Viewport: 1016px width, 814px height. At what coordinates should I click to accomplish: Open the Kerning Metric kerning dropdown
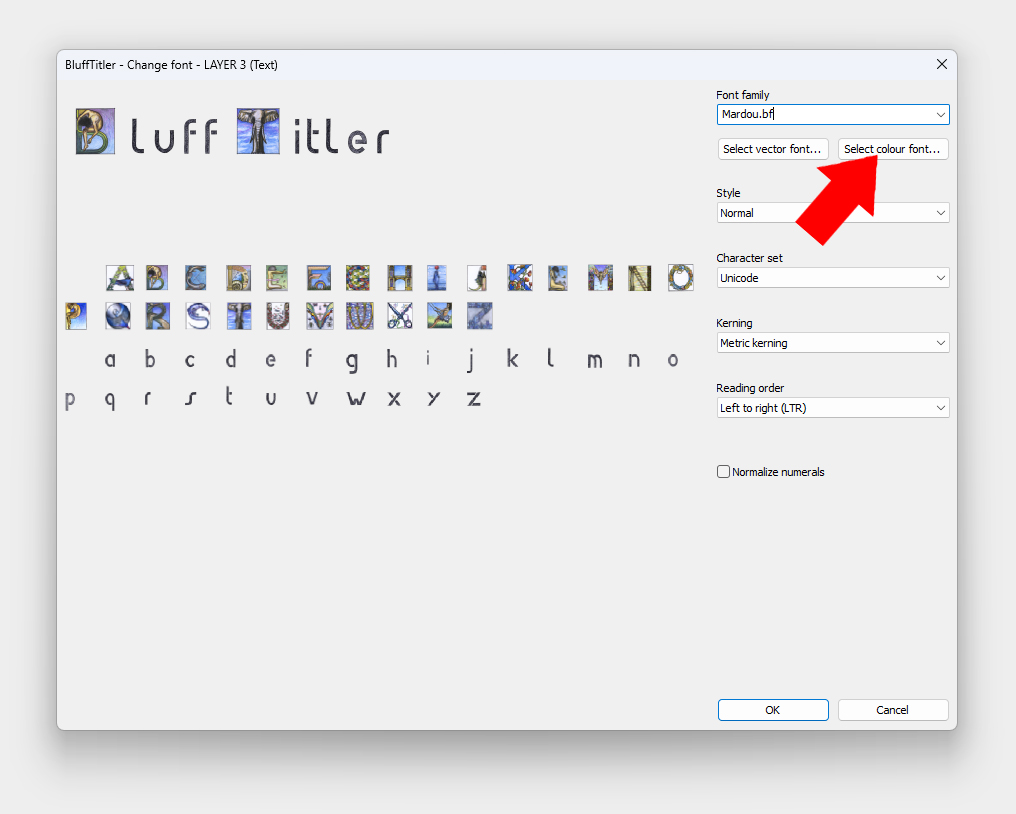(x=833, y=343)
